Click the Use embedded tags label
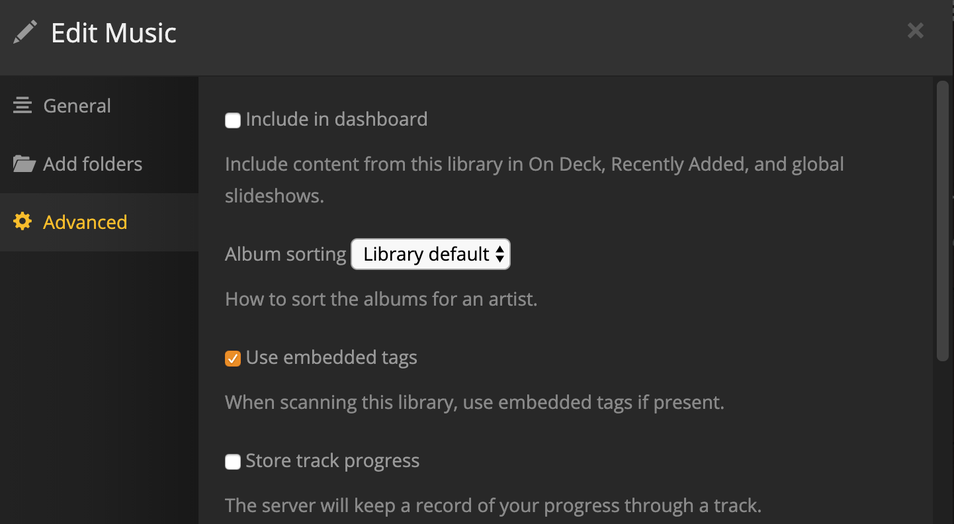Viewport: 954px width, 524px height. click(x=331, y=357)
